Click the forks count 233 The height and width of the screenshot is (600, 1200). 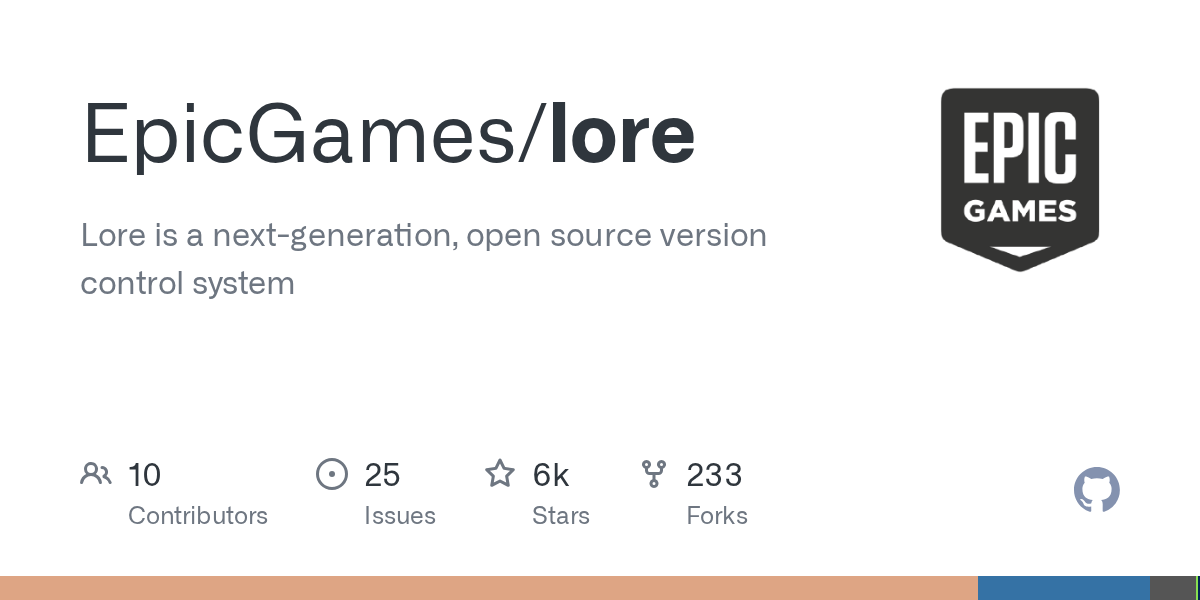714,475
